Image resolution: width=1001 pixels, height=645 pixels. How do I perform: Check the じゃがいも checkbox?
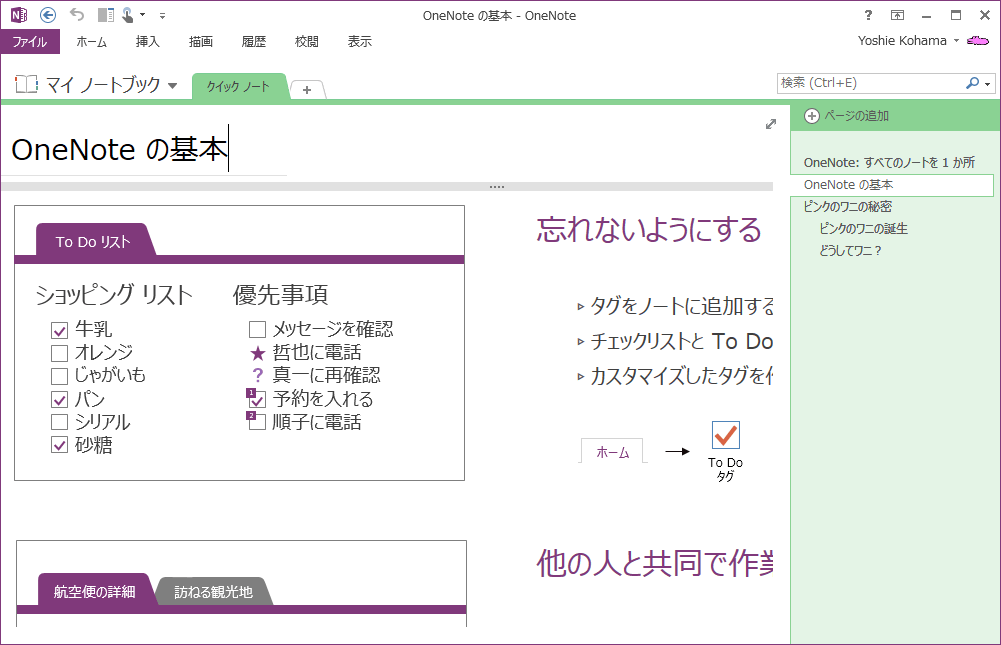point(59,376)
